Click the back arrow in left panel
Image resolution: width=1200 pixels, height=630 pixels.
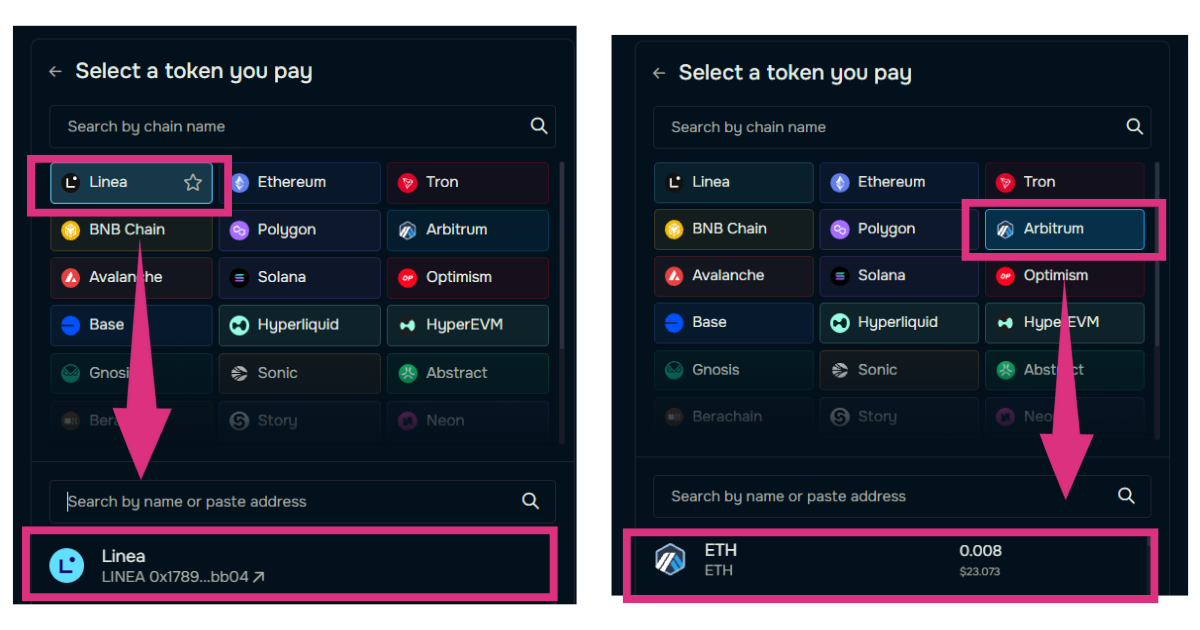pyautogui.click(x=55, y=72)
